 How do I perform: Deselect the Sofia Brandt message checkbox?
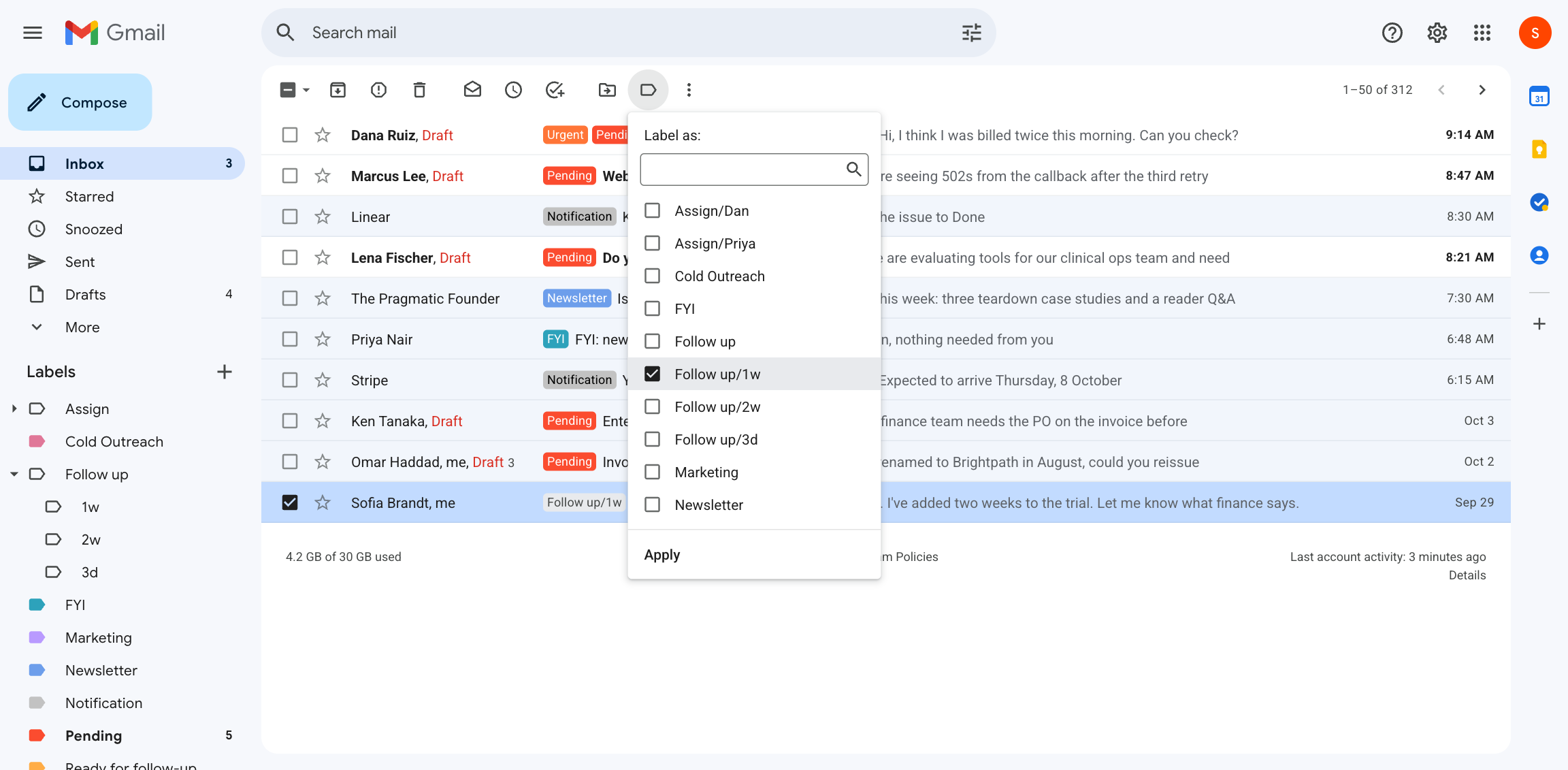(290, 502)
